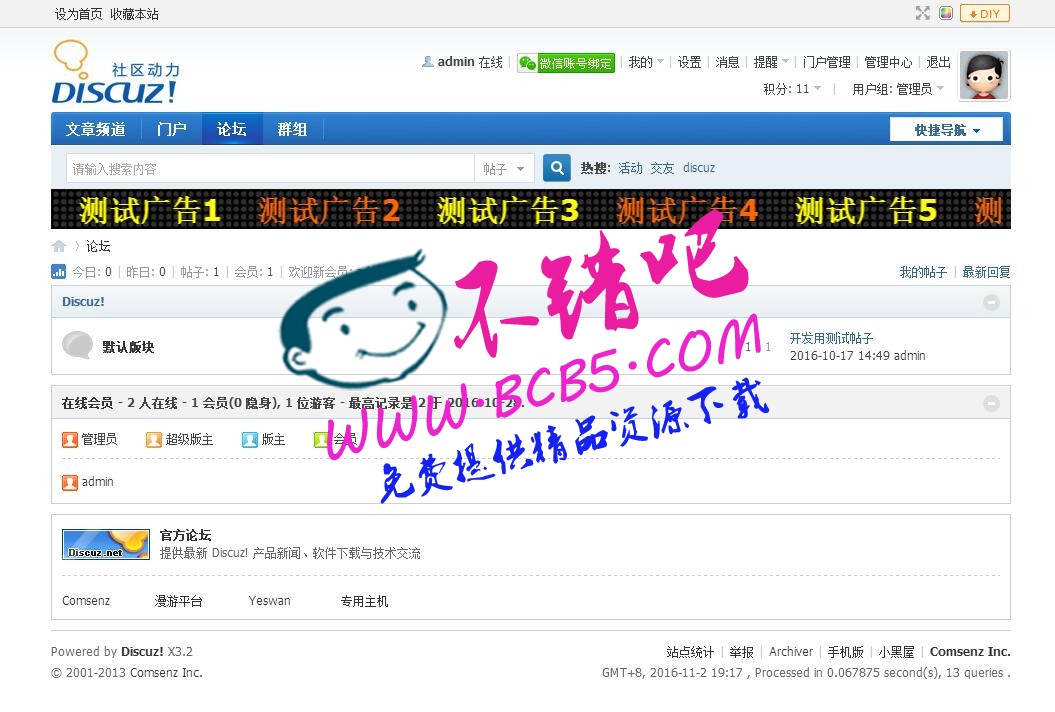Open 我的帖子 link
The image size is (1055, 712).
[x=923, y=272]
